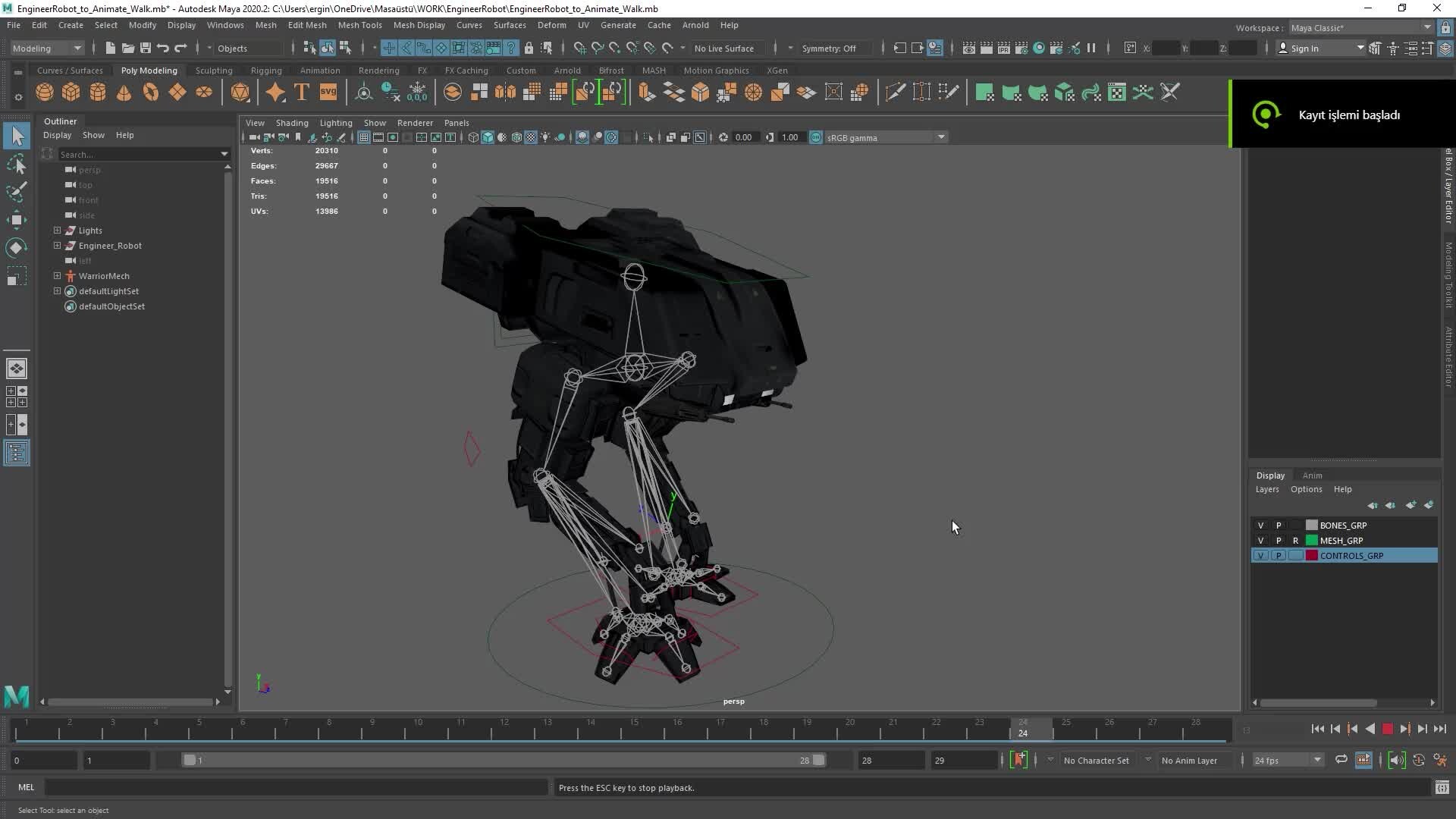
Task: Select the polygon sphere creation icon
Action: 44,92
